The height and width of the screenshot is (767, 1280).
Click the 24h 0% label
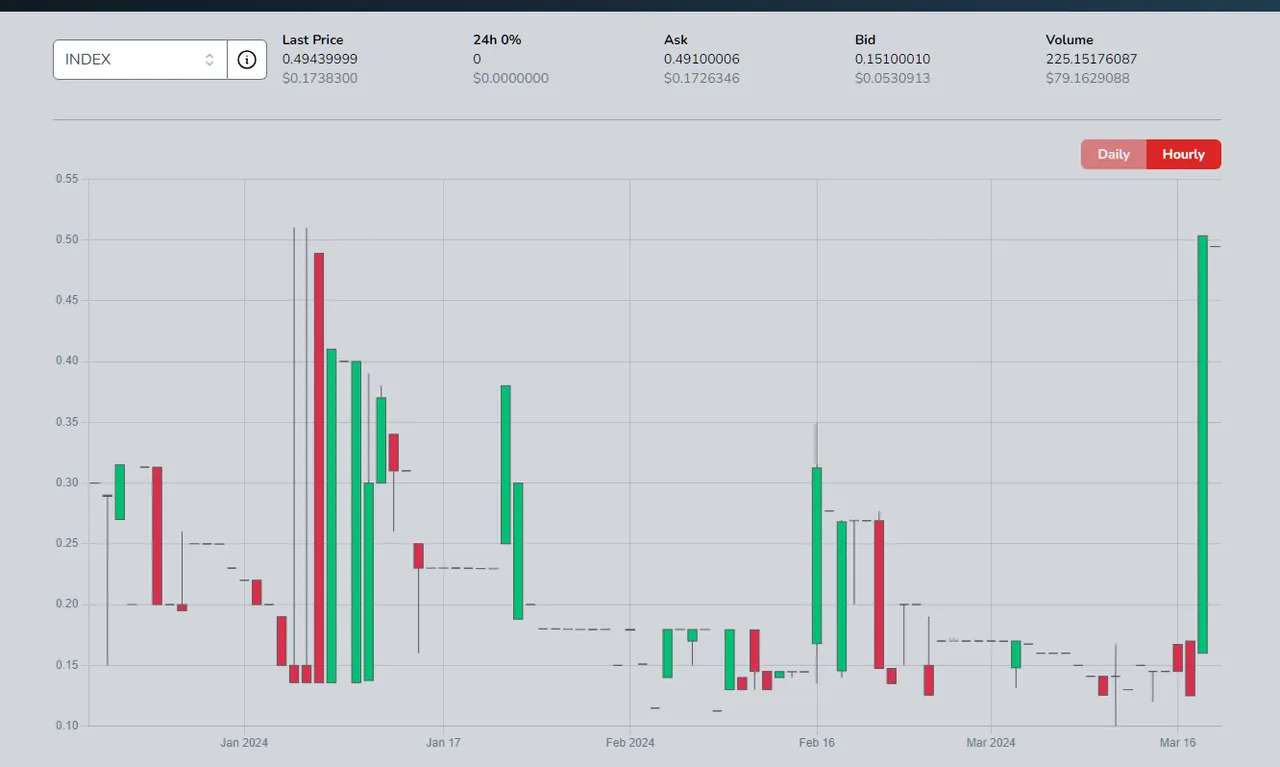pos(497,40)
